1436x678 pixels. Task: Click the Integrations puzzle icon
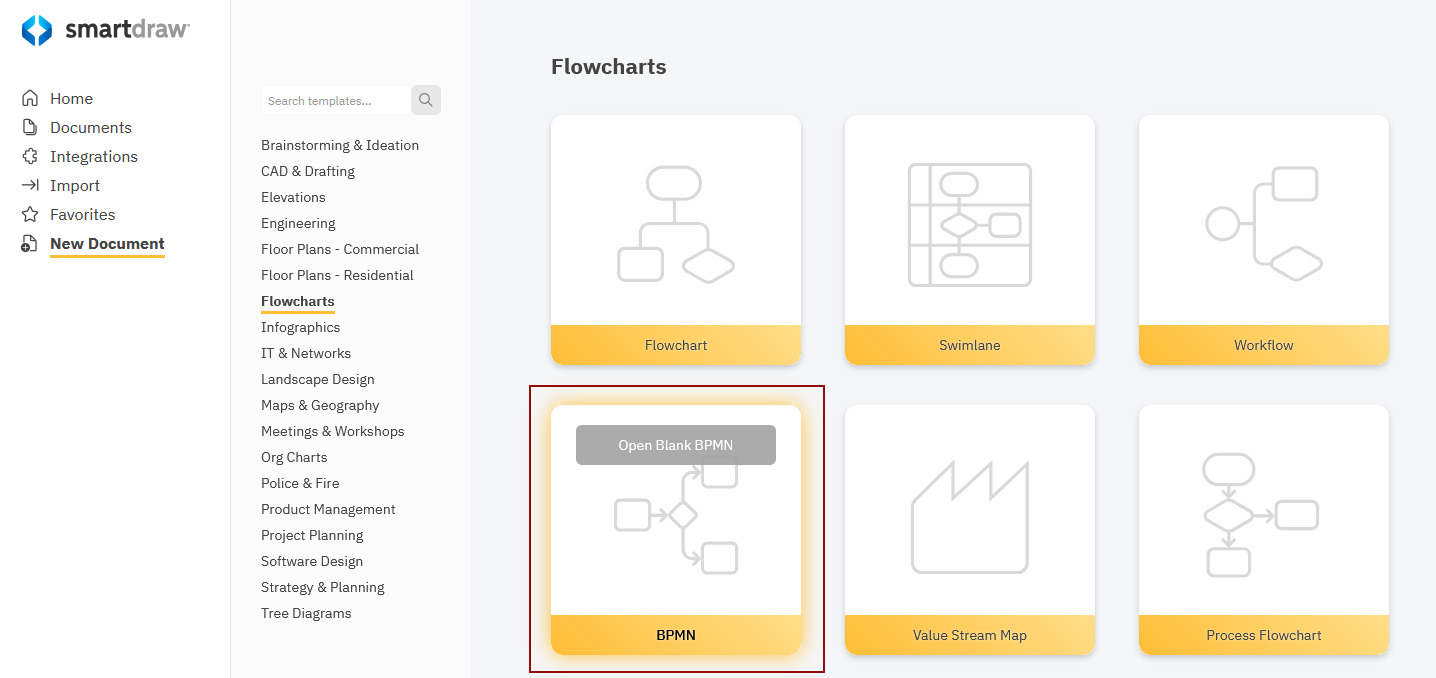(30, 157)
